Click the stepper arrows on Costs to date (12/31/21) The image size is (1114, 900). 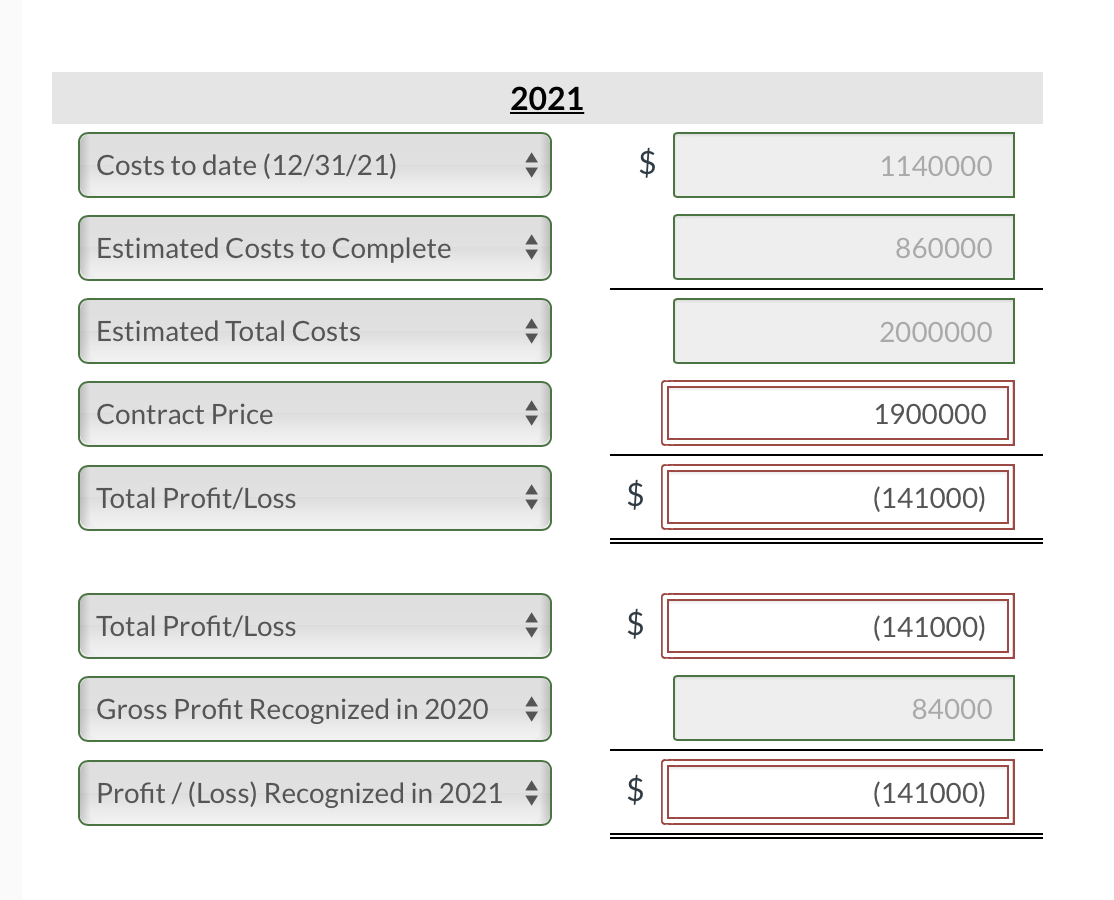(533, 165)
